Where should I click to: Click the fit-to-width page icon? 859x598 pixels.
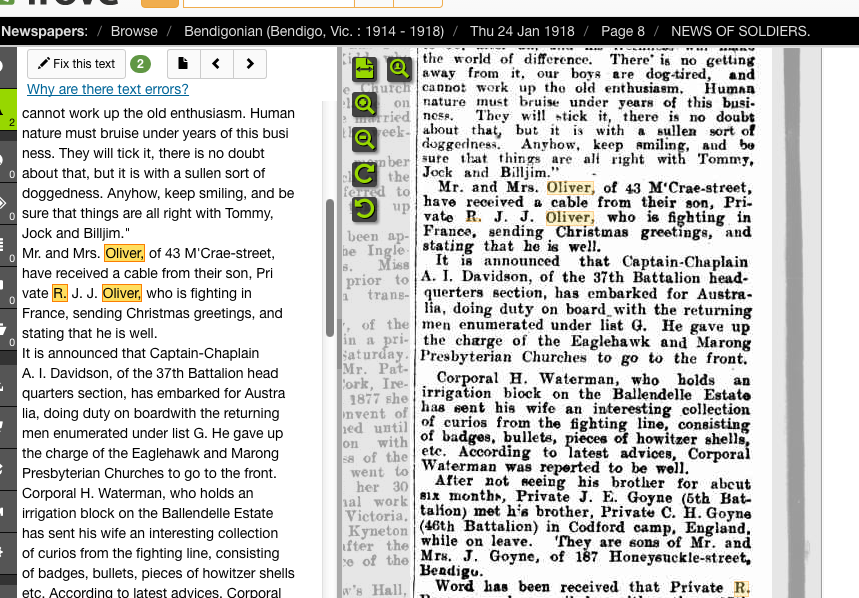[x=364, y=68]
